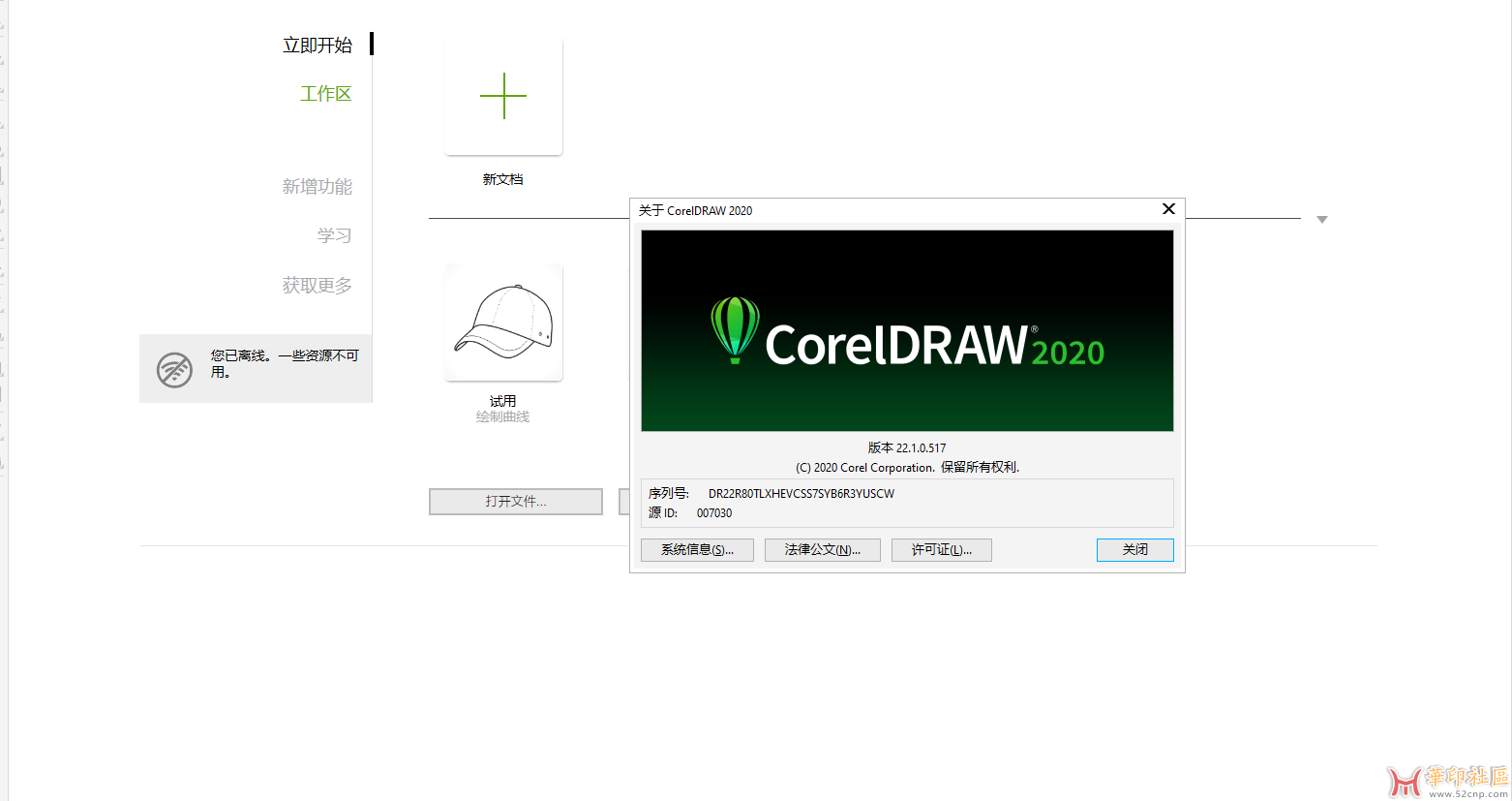Click the green plus new document icon
The height and width of the screenshot is (801, 1512).
[x=503, y=96]
